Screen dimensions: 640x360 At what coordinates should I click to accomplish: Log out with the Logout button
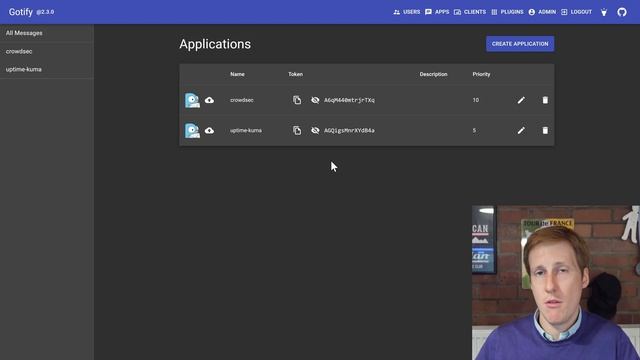[576, 12]
